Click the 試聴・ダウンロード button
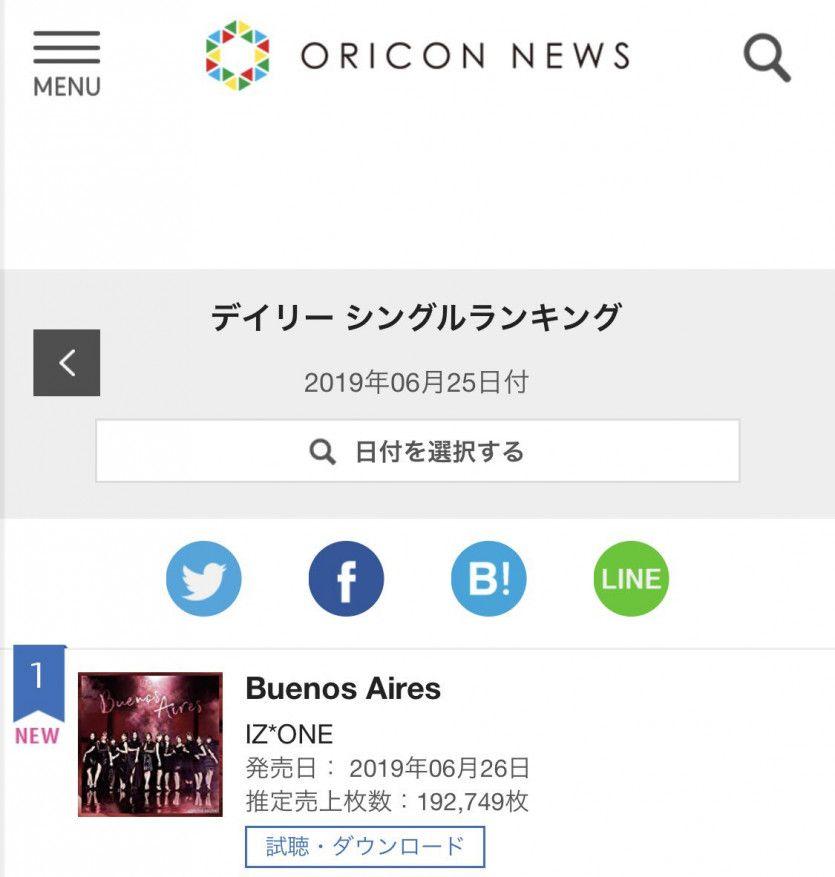This screenshot has width=835, height=877. (x=365, y=846)
